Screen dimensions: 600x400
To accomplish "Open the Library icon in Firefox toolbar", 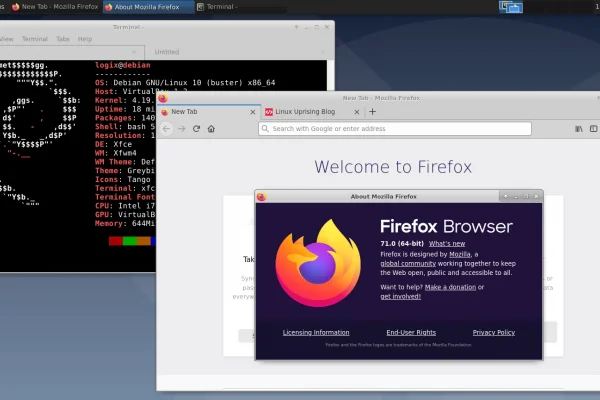I will pos(579,129).
